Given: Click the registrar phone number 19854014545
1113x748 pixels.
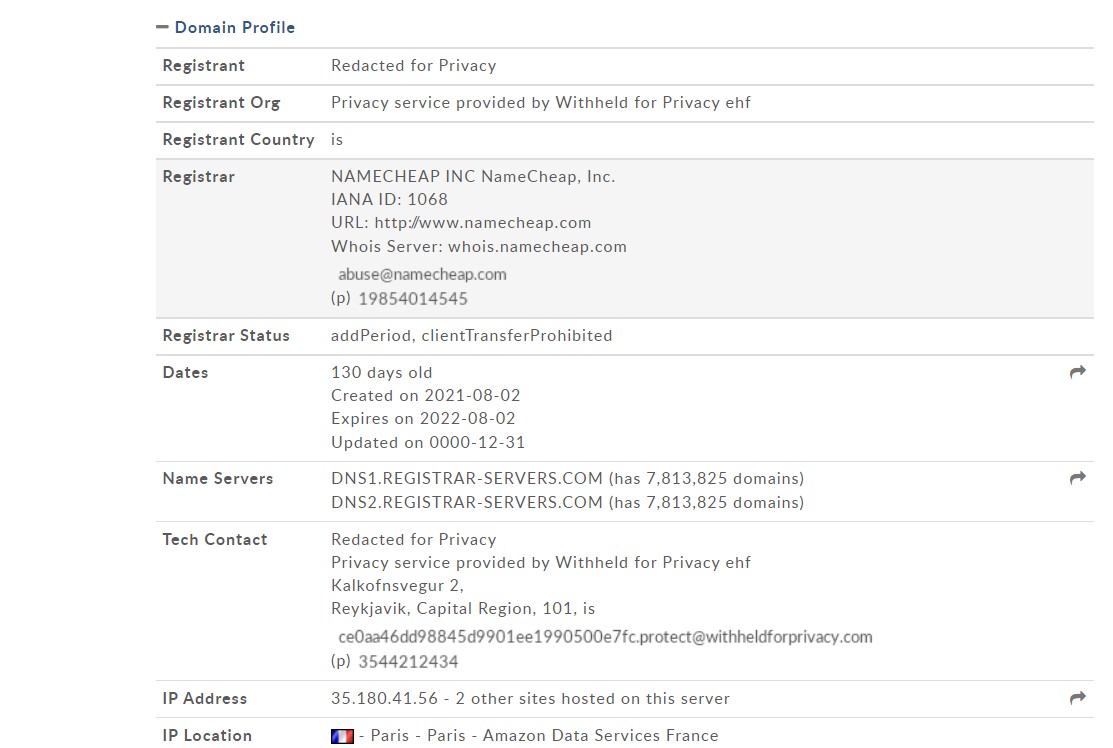Looking at the screenshot, I should [x=412, y=299].
